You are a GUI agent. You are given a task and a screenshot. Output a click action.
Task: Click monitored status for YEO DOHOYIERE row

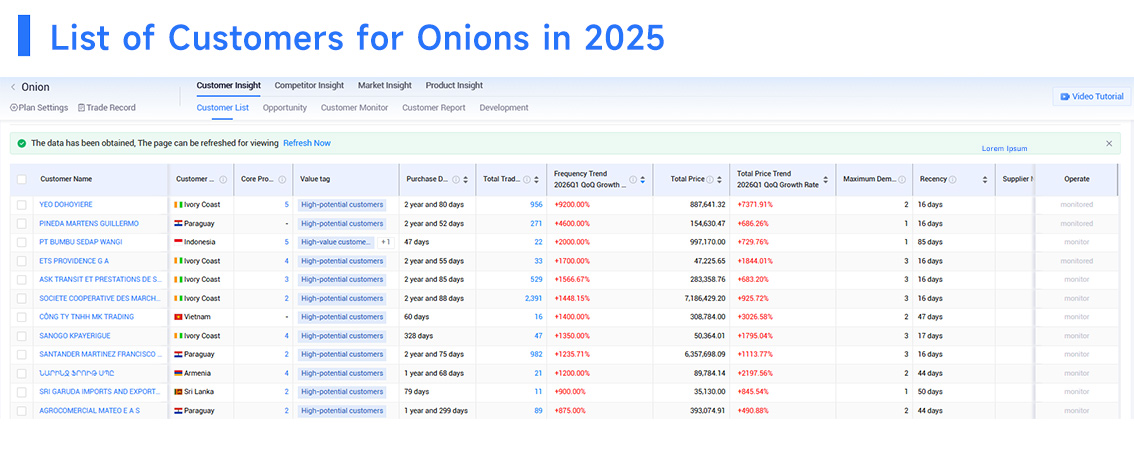tap(1076, 205)
